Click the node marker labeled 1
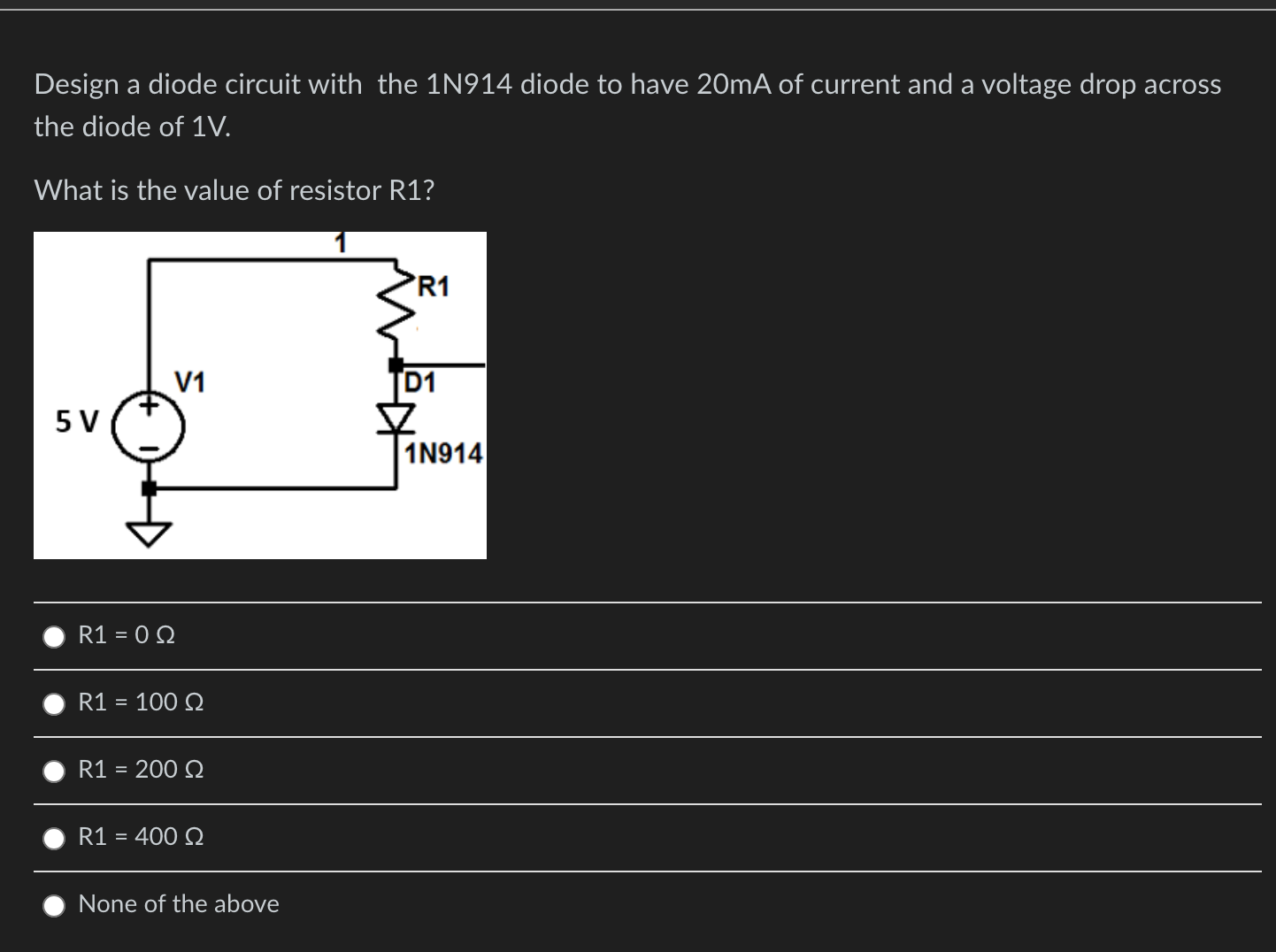 tap(340, 241)
